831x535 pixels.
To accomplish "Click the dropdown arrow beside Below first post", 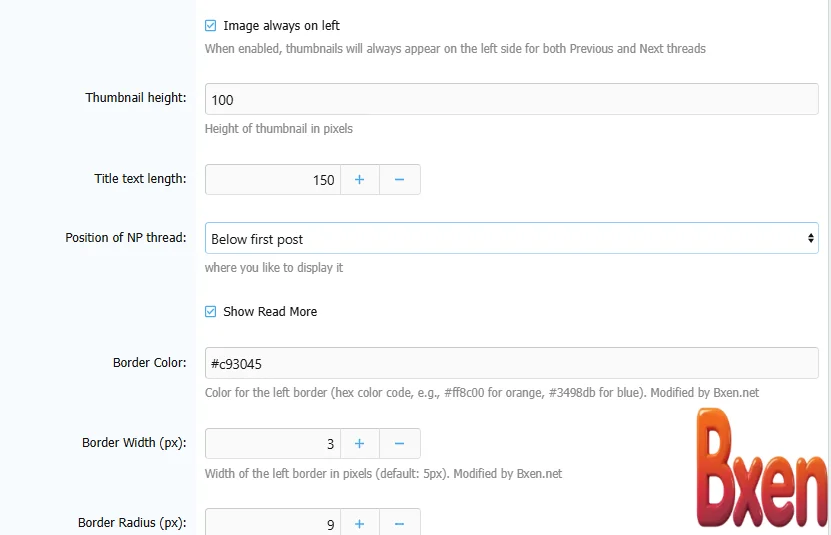I will pyautogui.click(x=809, y=239).
